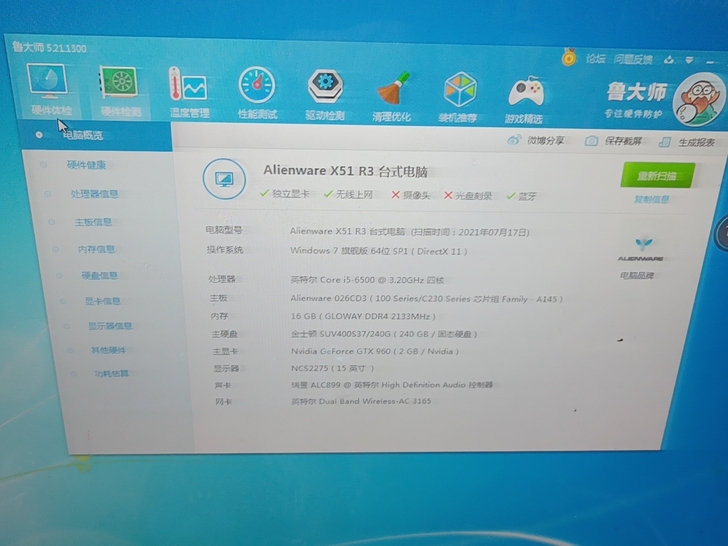728x546 pixels.
Task: Open 论坛 forum link
Action: [x=595, y=58]
